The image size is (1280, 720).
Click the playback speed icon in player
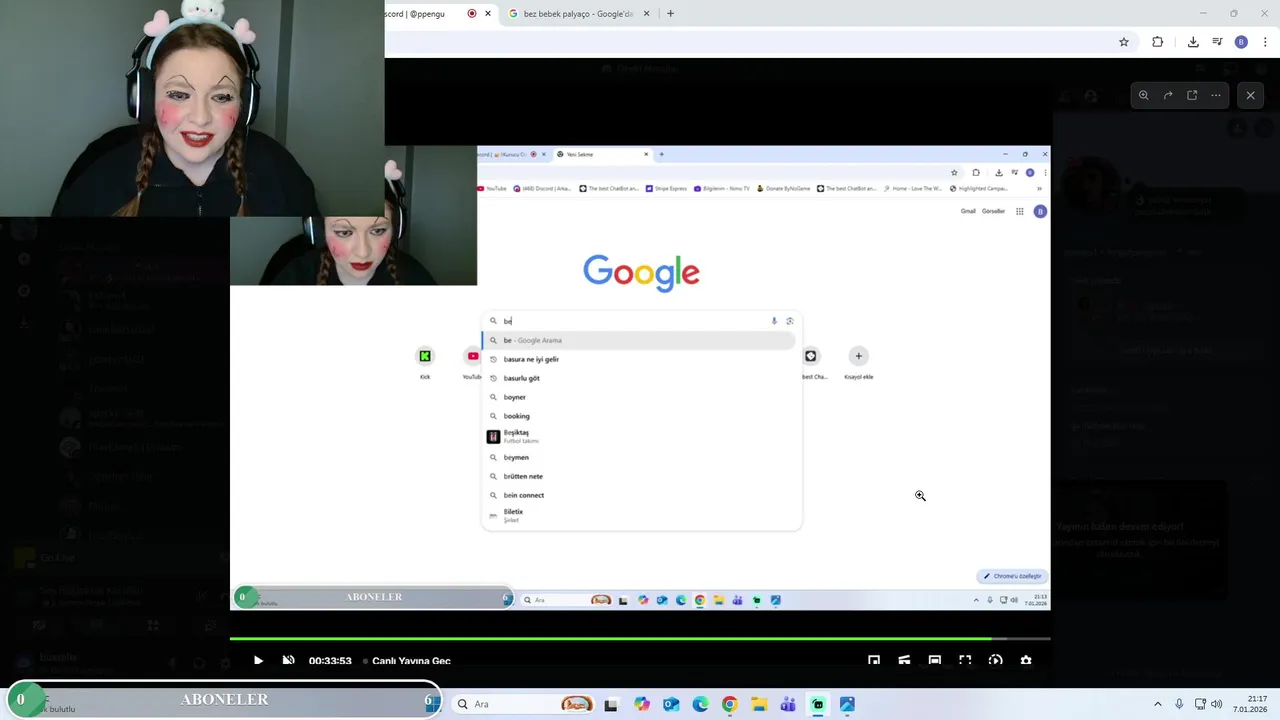click(995, 660)
